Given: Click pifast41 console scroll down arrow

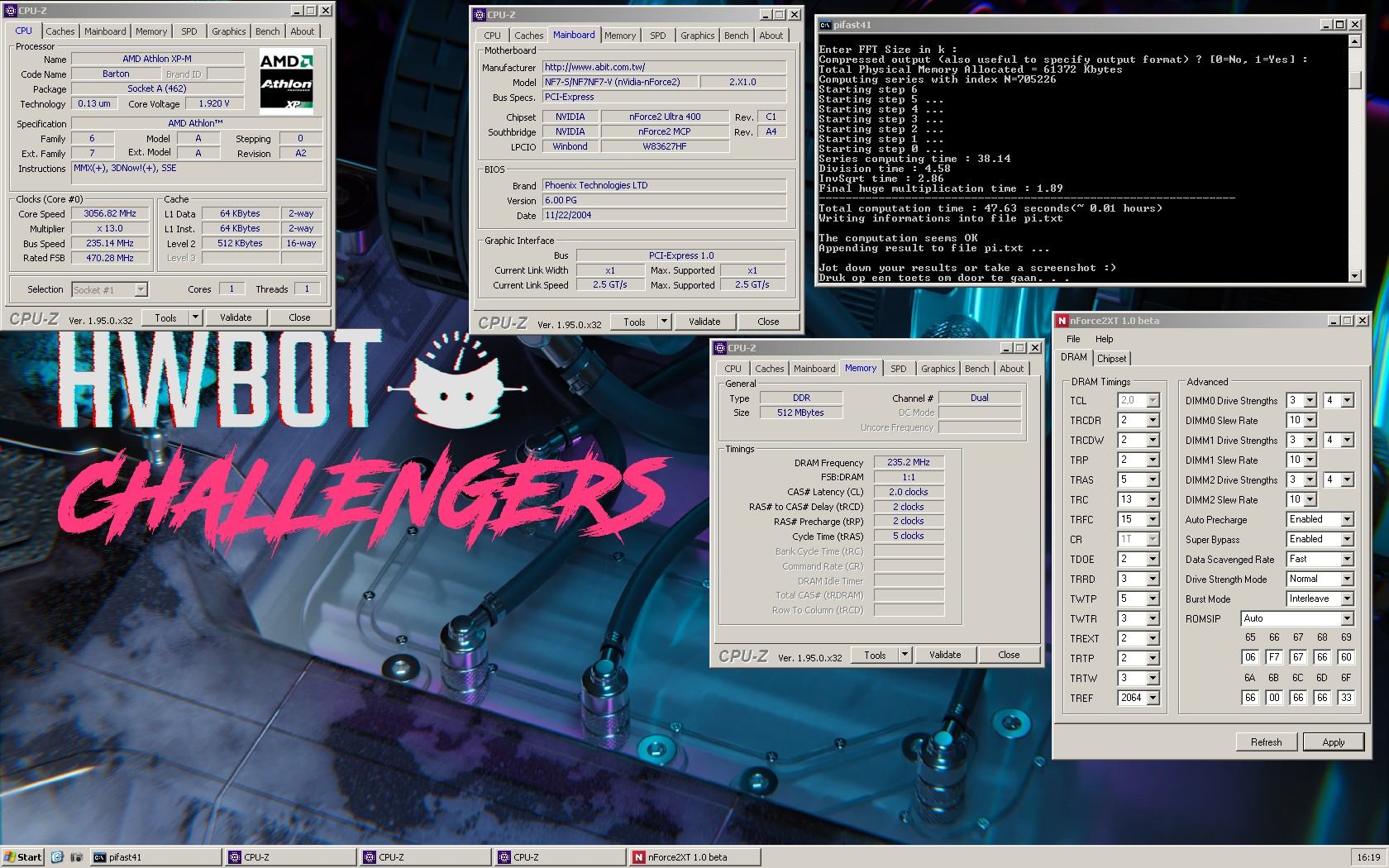Looking at the screenshot, I should tap(1354, 275).
